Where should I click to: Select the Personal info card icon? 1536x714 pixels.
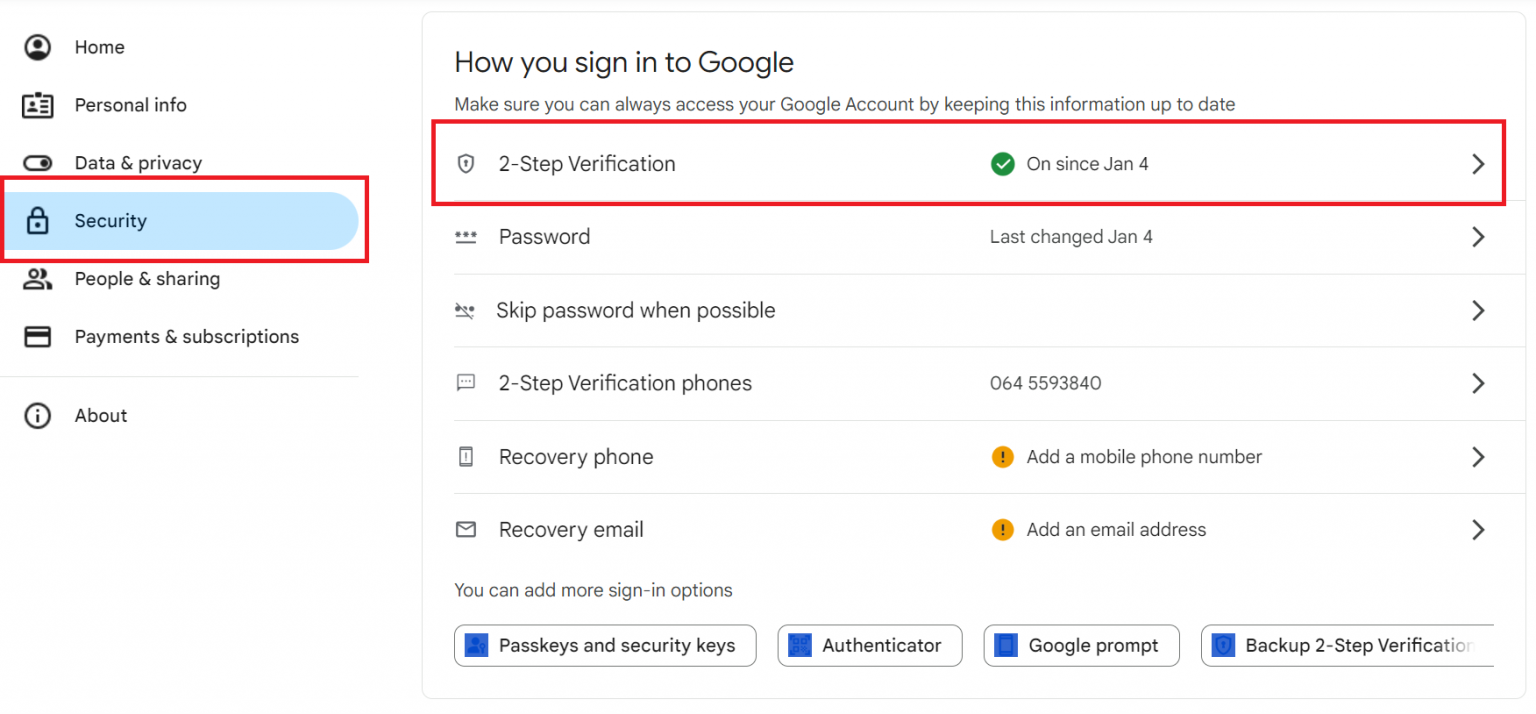pos(37,105)
